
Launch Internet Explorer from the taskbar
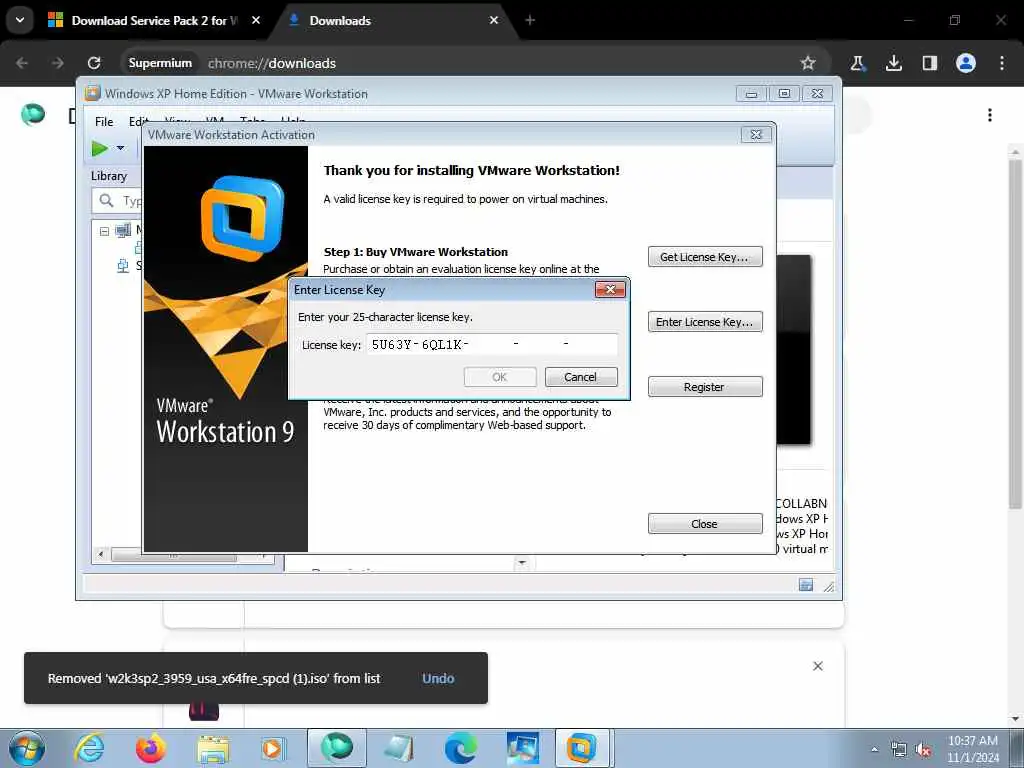click(89, 748)
